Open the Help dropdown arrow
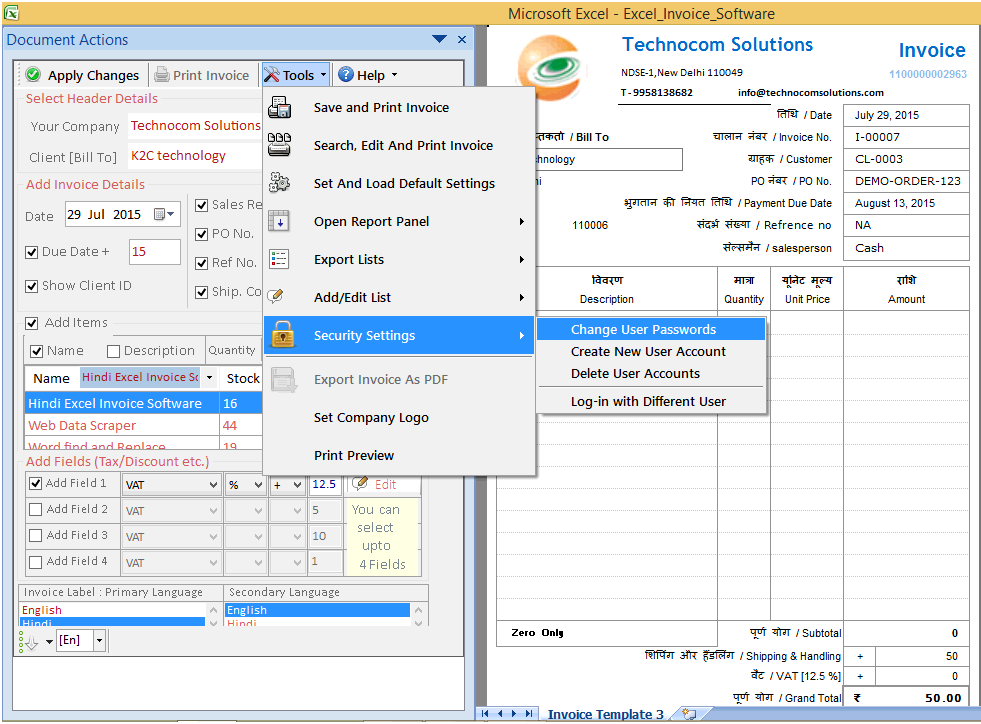This screenshot has height=724, width=981. 394,74
